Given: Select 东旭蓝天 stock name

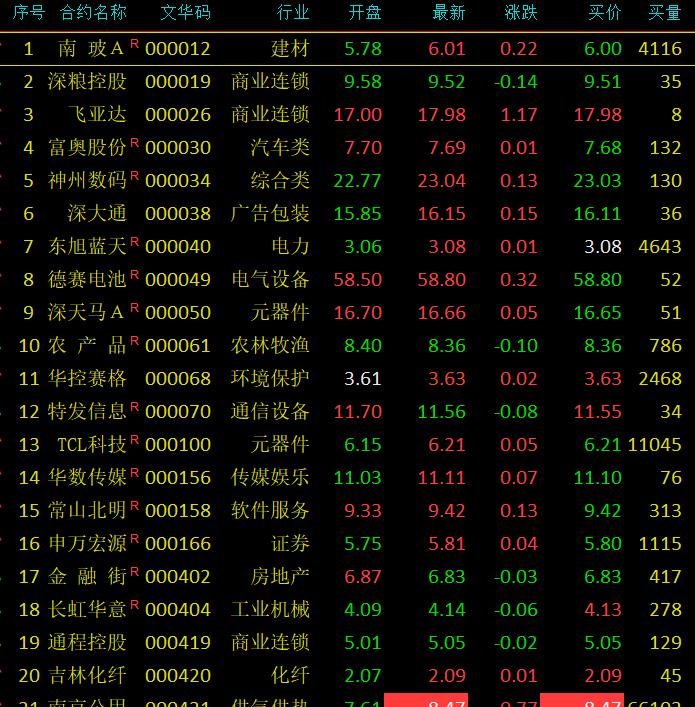Looking at the screenshot, I should click(87, 246).
